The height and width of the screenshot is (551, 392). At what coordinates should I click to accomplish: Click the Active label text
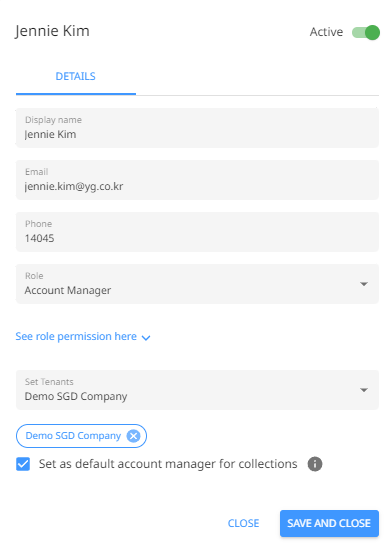coord(326,32)
